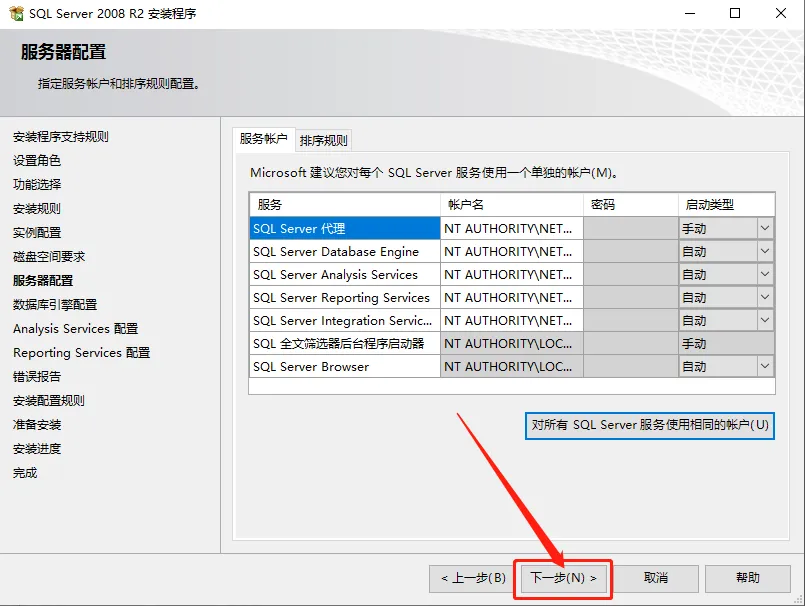Click 安装程序支持规则 step in sidebar
The width and height of the screenshot is (805, 606).
[61, 137]
